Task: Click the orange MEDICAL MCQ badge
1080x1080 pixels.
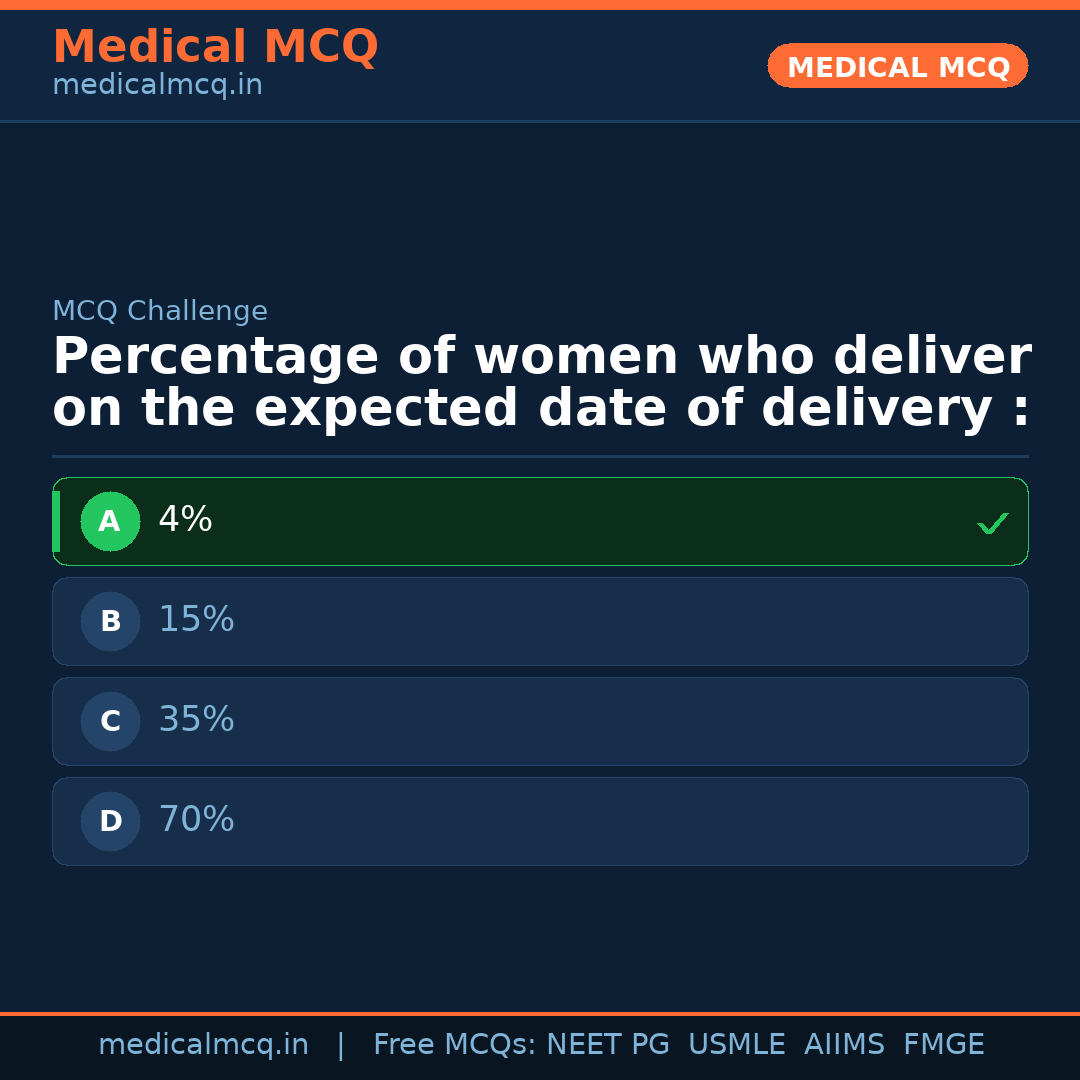Action: tap(897, 66)
